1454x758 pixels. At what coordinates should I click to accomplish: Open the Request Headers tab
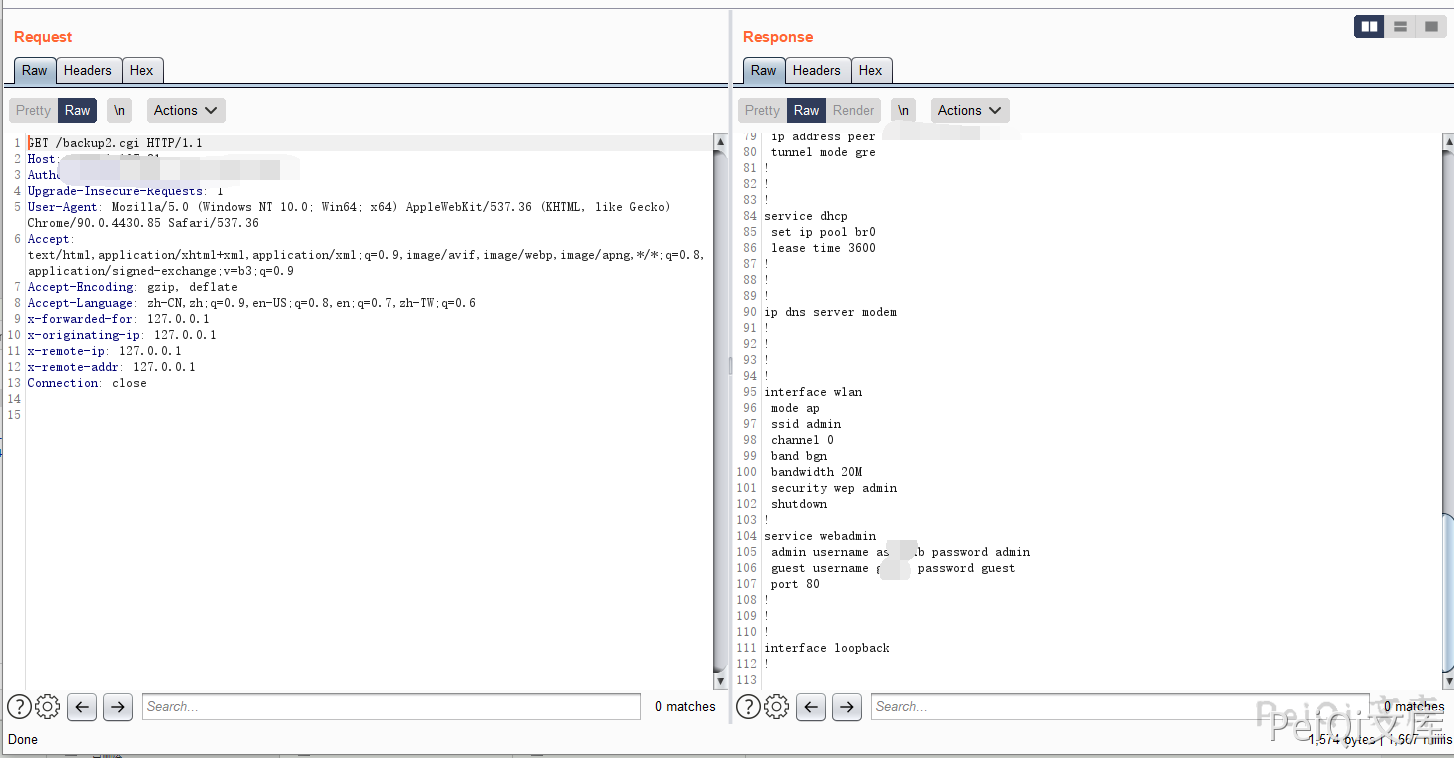tap(88, 70)
